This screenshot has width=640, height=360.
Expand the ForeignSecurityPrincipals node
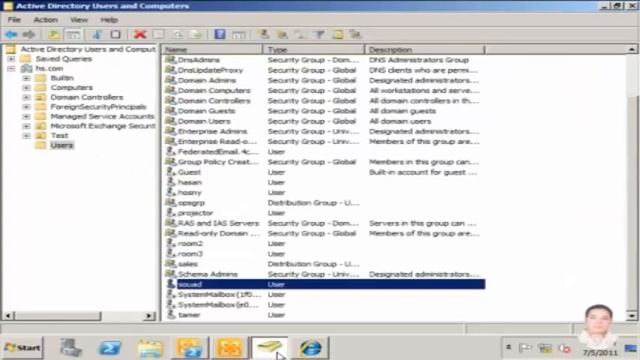pos(27,107)
